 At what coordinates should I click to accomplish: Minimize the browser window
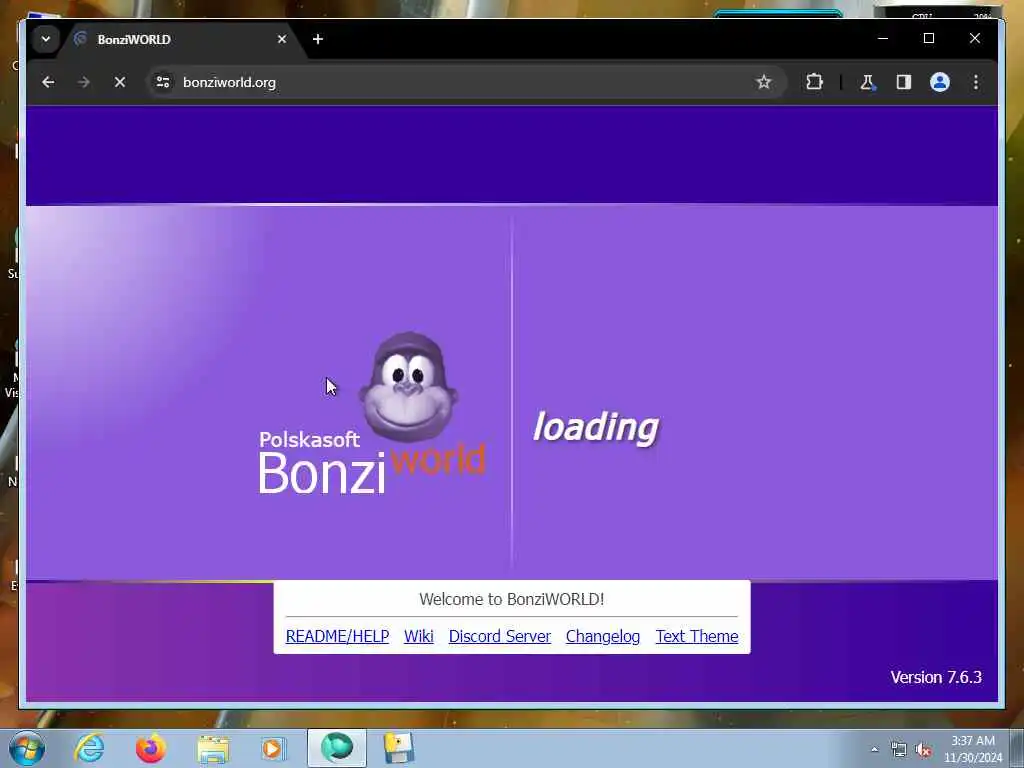pos(883,39)
